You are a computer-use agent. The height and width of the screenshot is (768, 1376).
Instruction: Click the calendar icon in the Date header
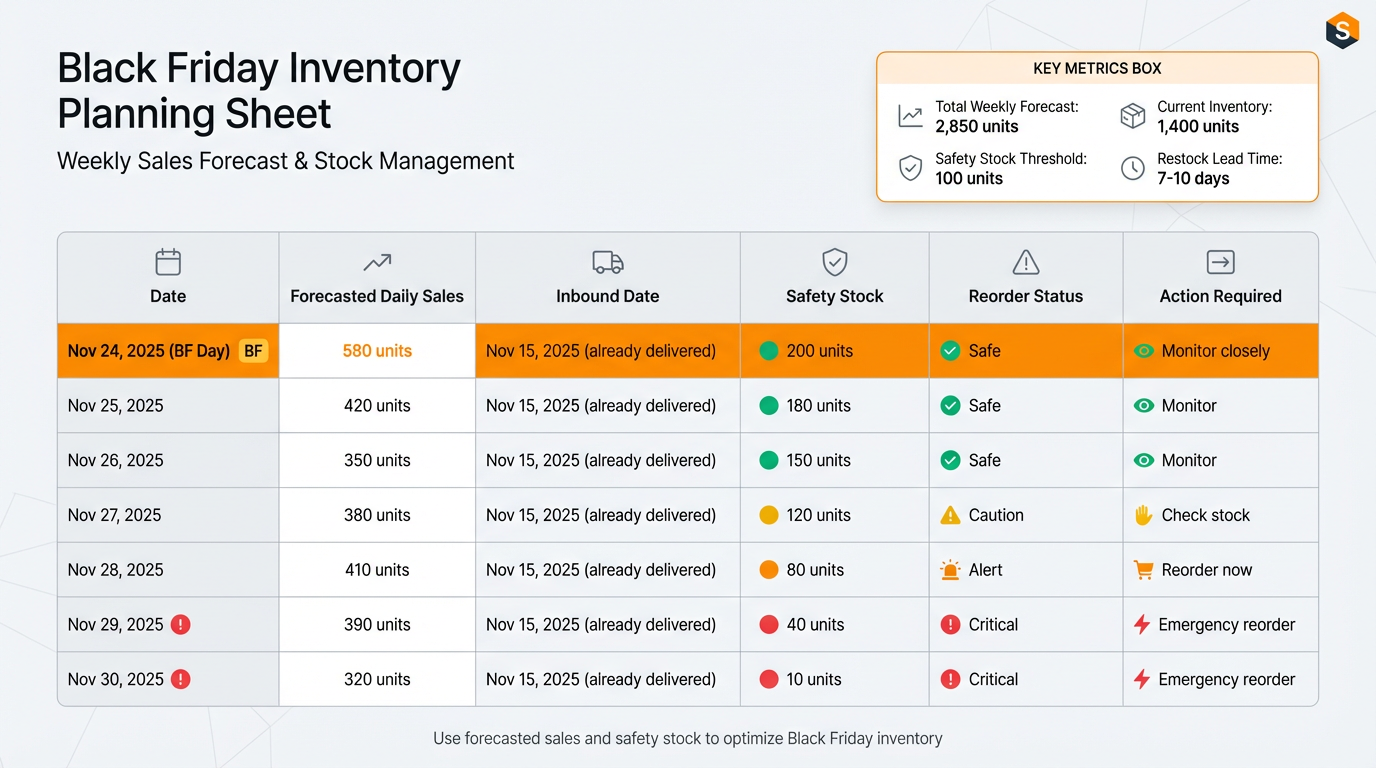pyautogui.click(x=167, y=260)
